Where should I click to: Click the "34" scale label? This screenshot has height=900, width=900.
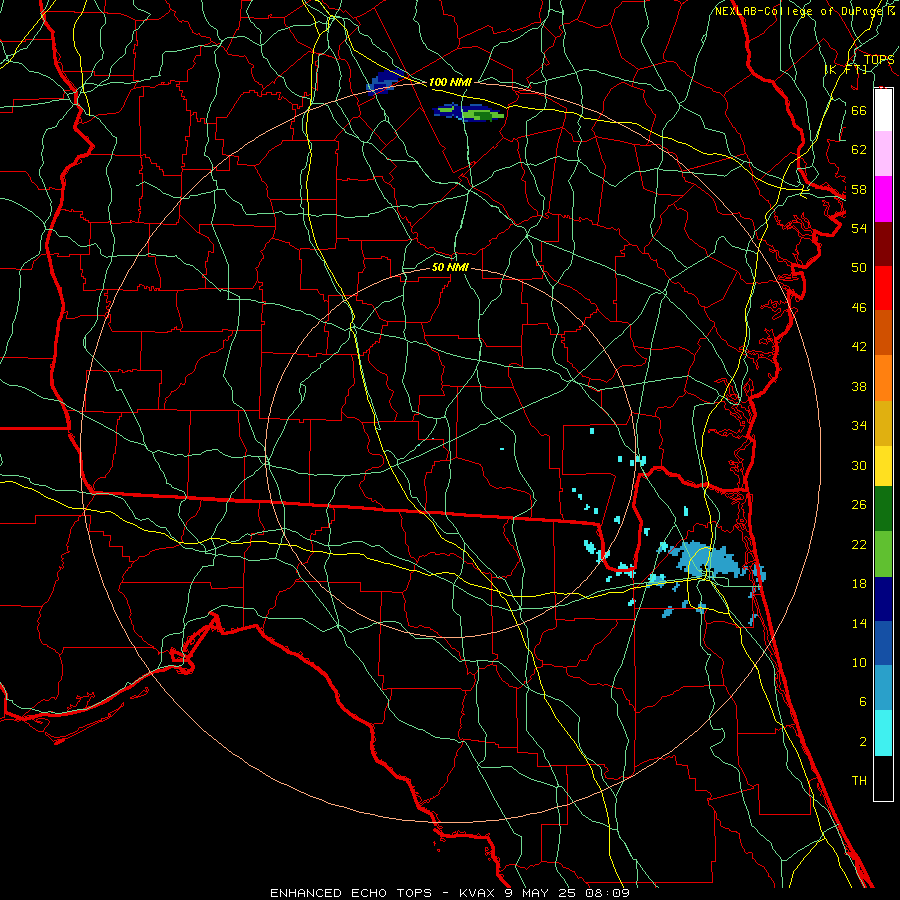859,425
